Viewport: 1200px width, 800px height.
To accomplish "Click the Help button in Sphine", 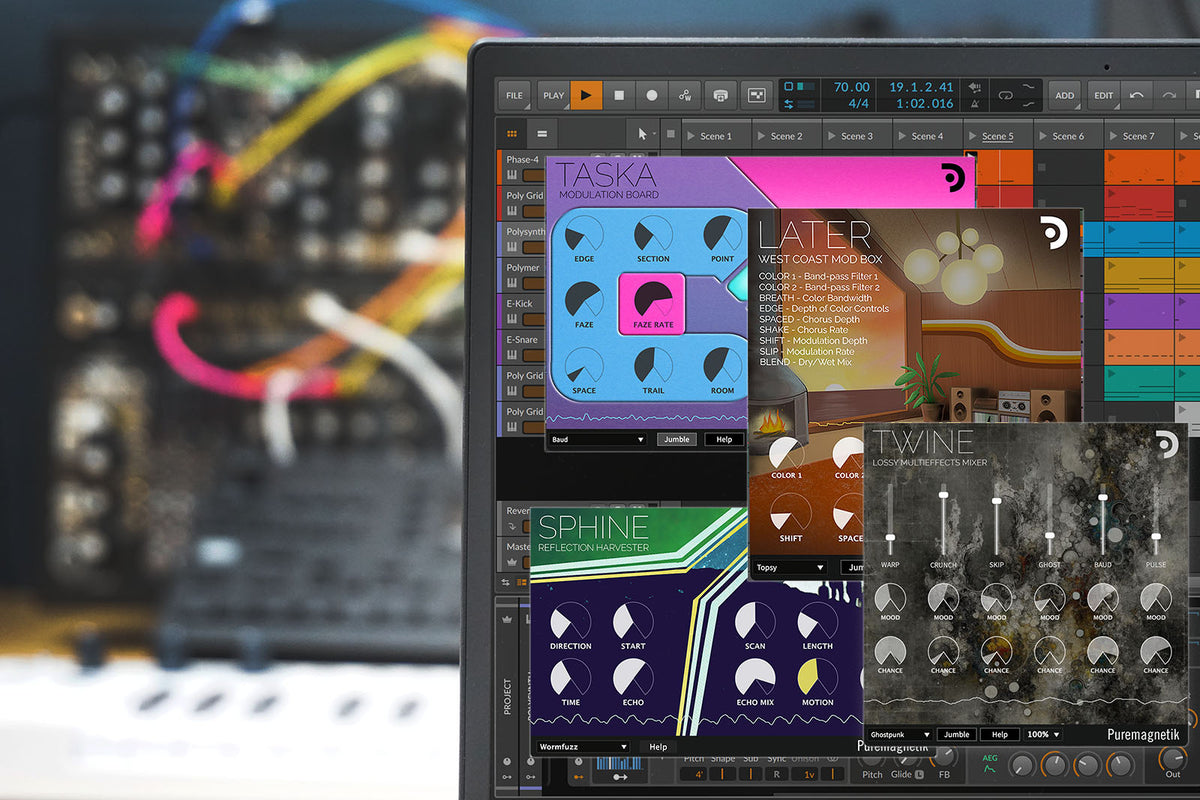I will [x=658, y=746].
